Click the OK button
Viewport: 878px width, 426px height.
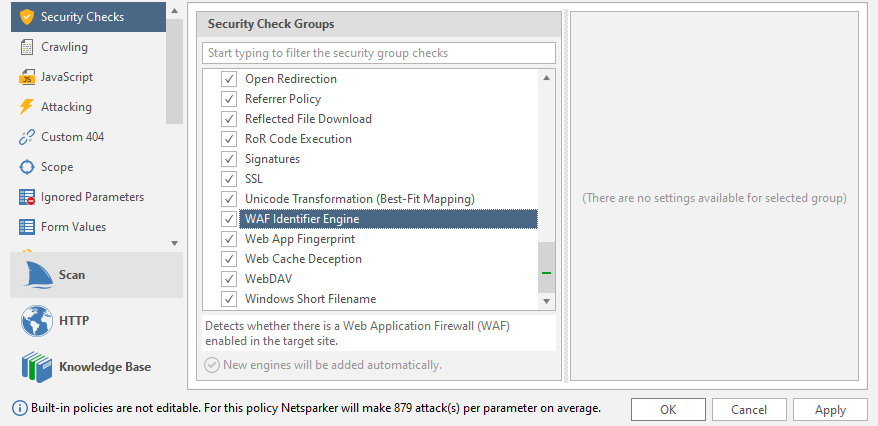tap(668, 410)
